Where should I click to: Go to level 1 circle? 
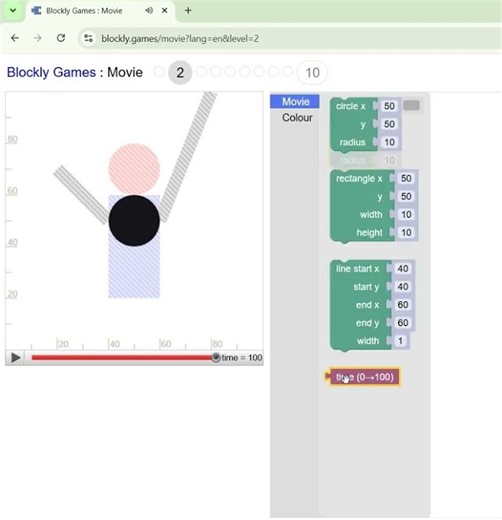coord(159,72)
